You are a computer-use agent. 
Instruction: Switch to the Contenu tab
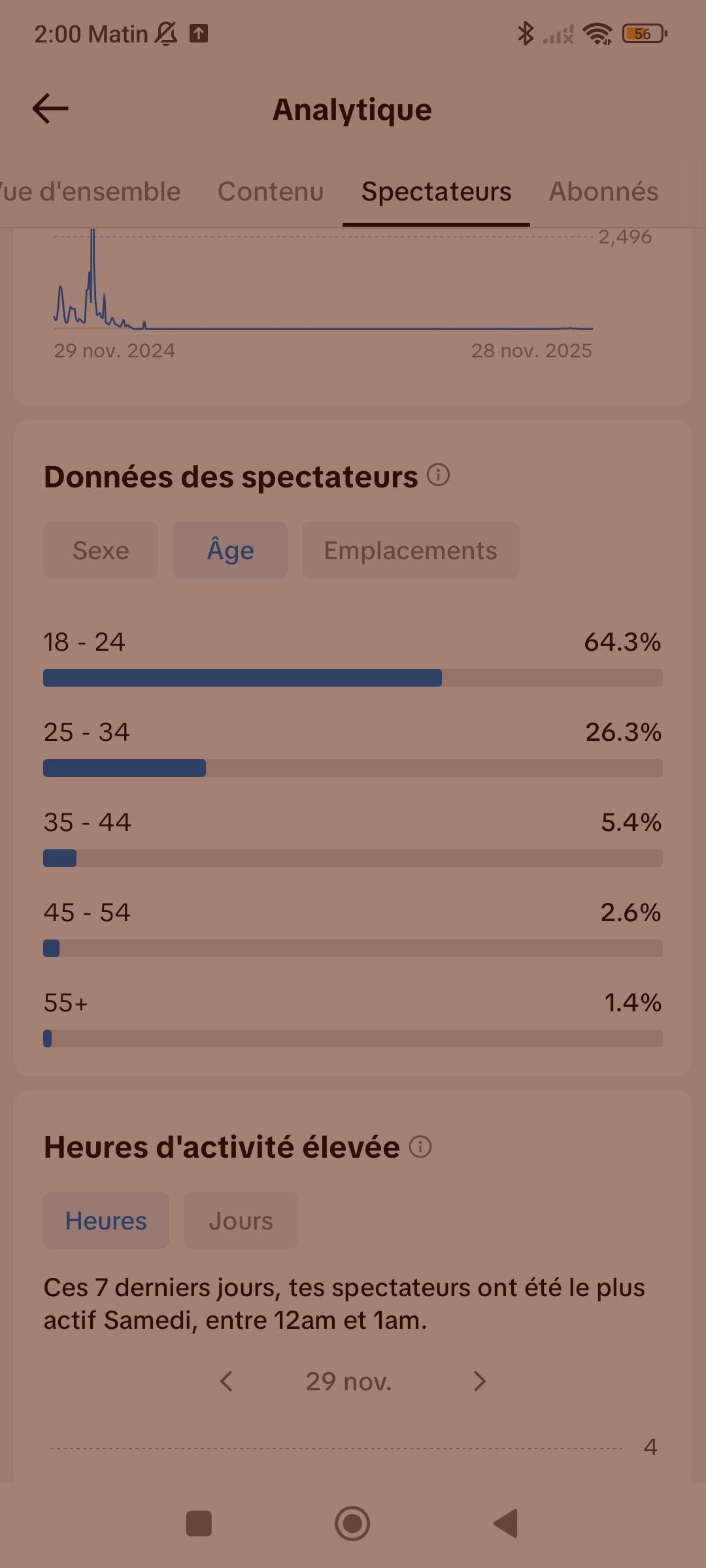pos(271,191)
